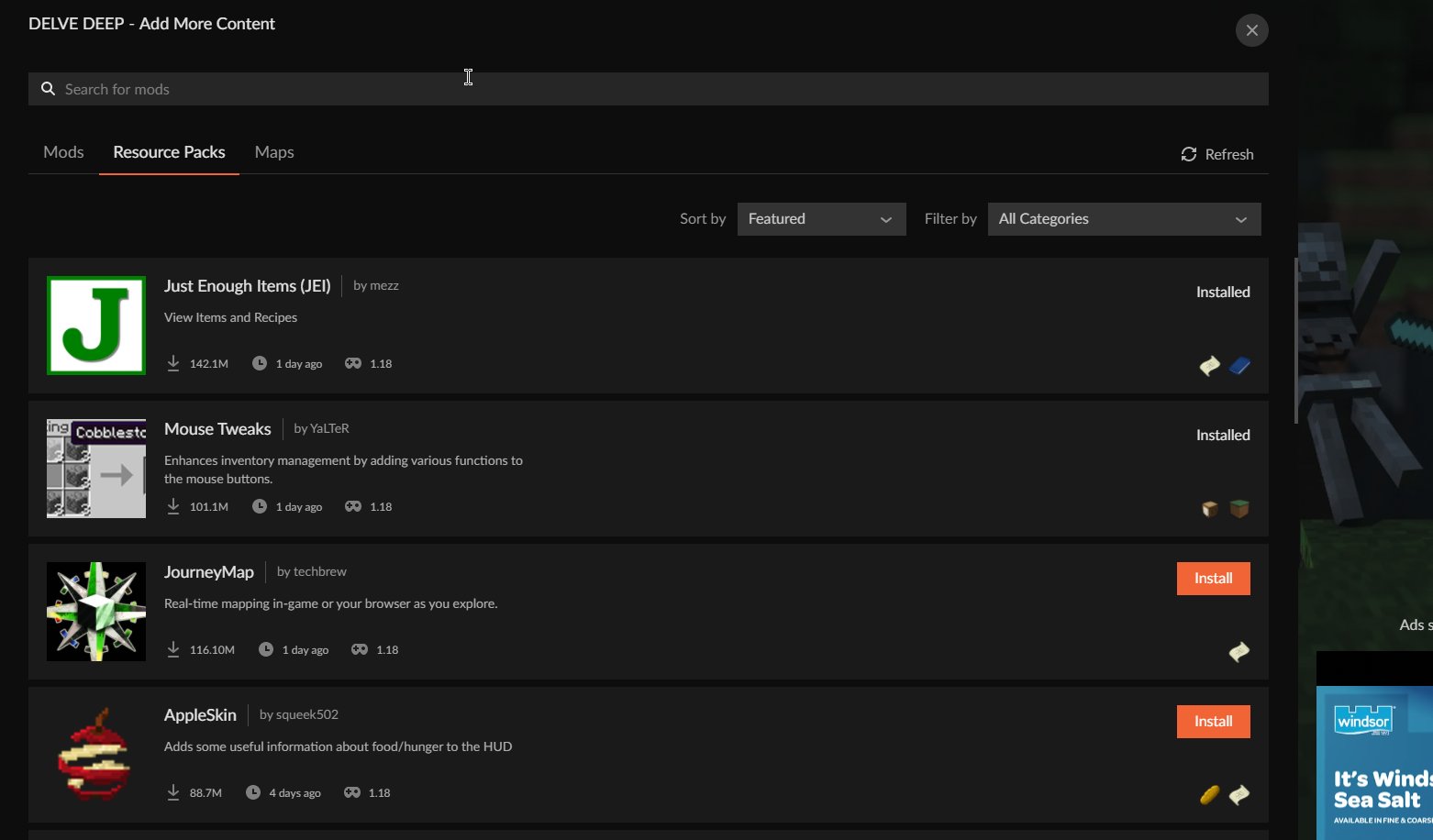1433x840 pixels.
Task: Click the Mouse Tweaks cobblestone thumbnail
Action: tap(96, 469)
